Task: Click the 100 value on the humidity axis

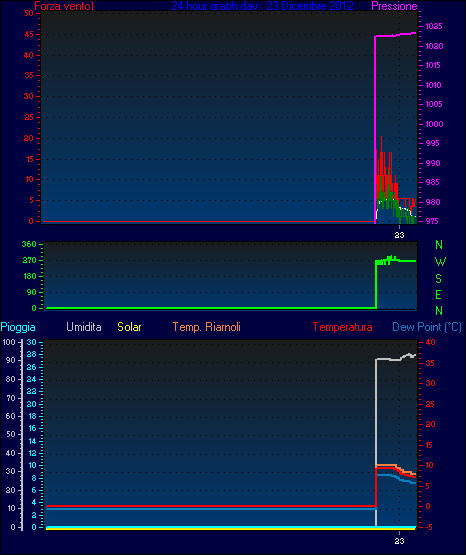Action: click(x=9, y=342)
